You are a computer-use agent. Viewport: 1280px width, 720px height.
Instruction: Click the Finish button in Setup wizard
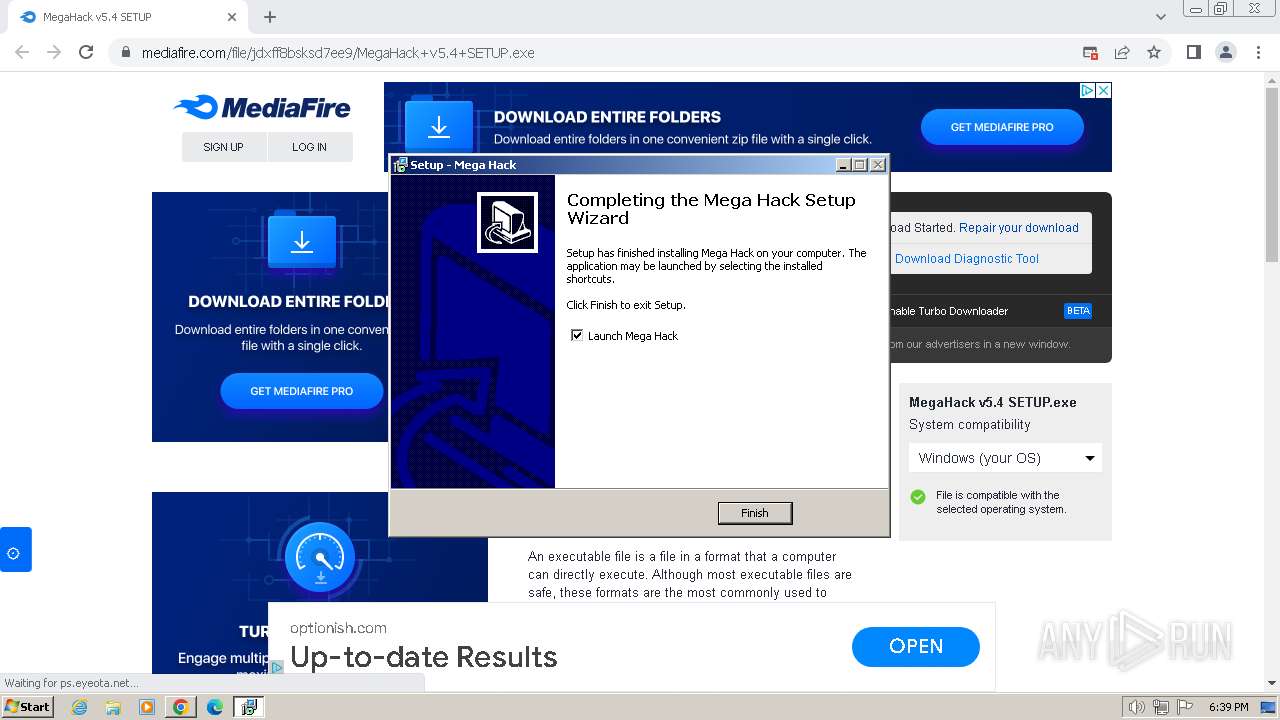(x=755, y=513)
